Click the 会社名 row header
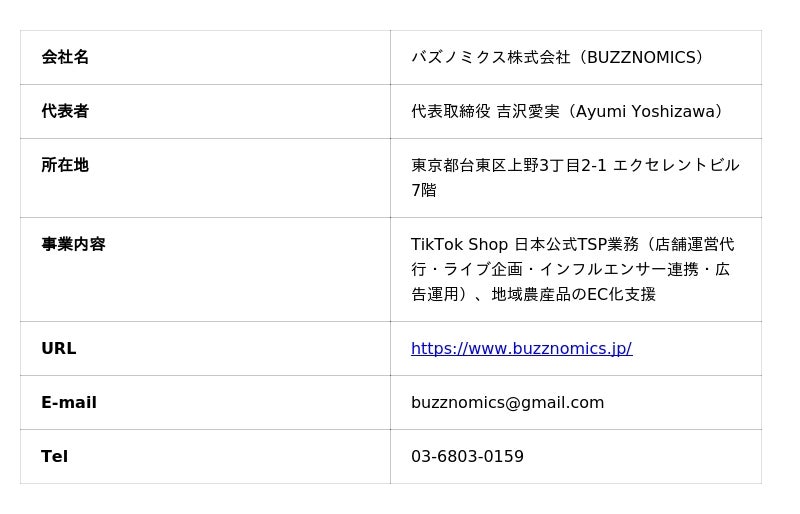This screenshot has height=514, width=800. point(65,57)
